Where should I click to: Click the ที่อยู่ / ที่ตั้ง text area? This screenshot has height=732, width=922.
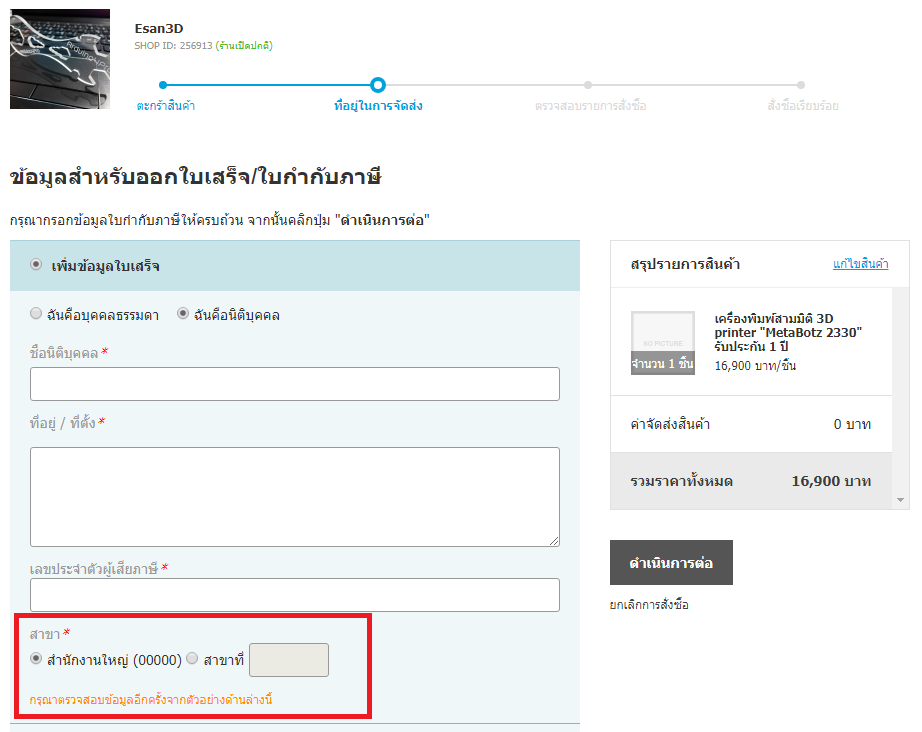click(x=294, y=496)
